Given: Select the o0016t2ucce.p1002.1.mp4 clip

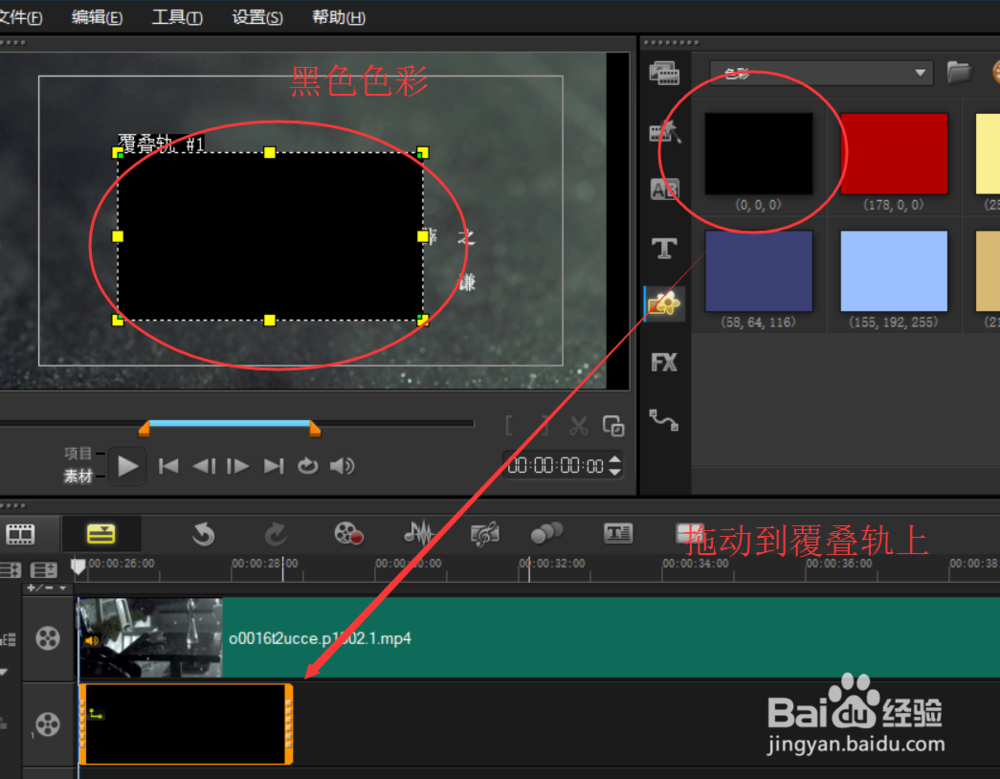Looking at the screenshot, I should (x=539, y=638).
